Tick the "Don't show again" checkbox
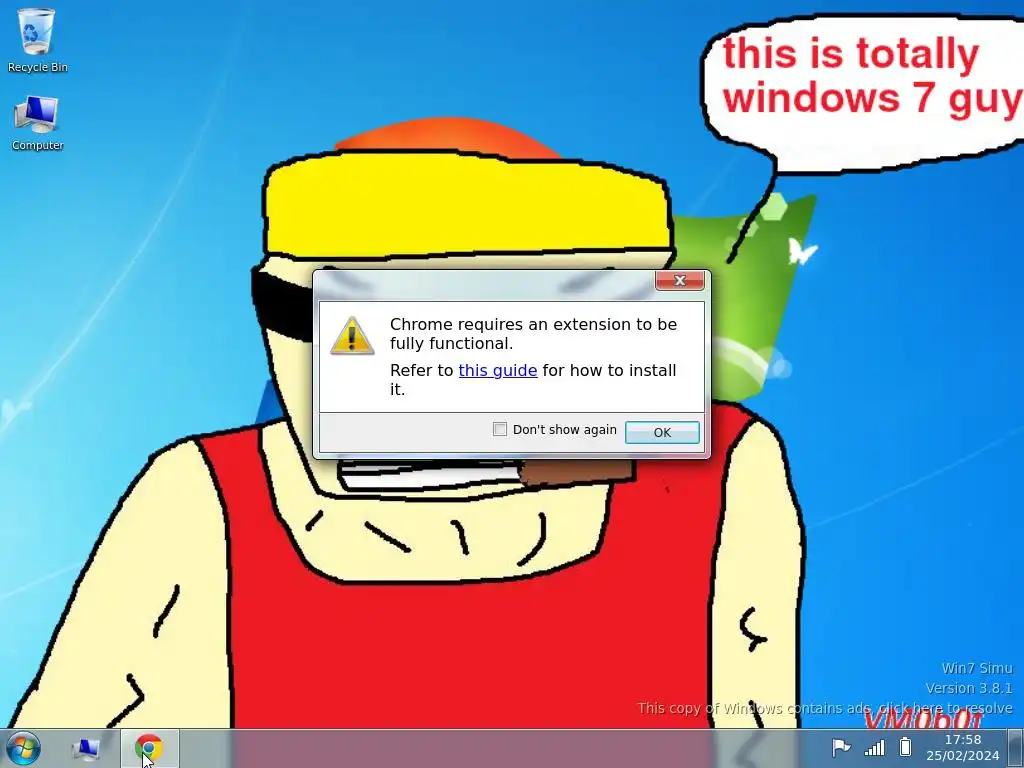 pos(500,429)
